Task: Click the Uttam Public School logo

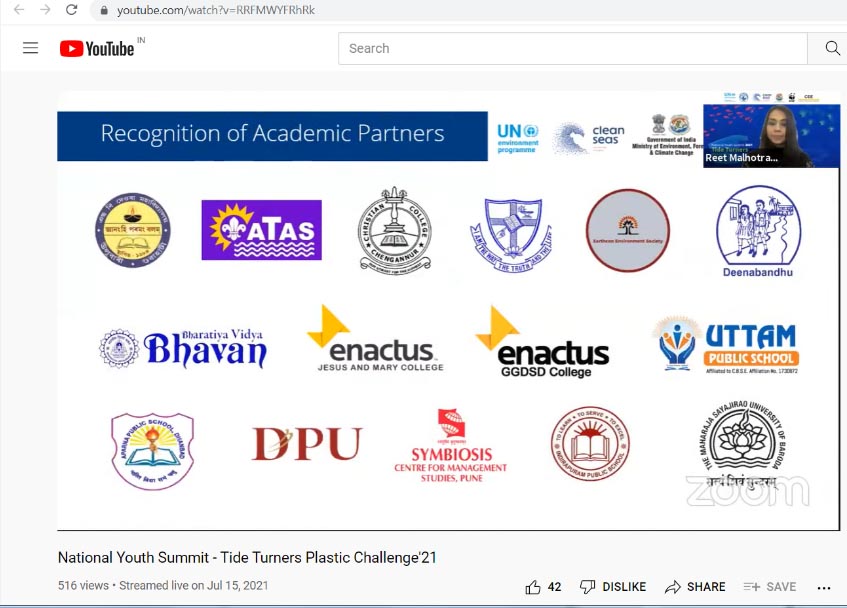Action: click(726, 346)
